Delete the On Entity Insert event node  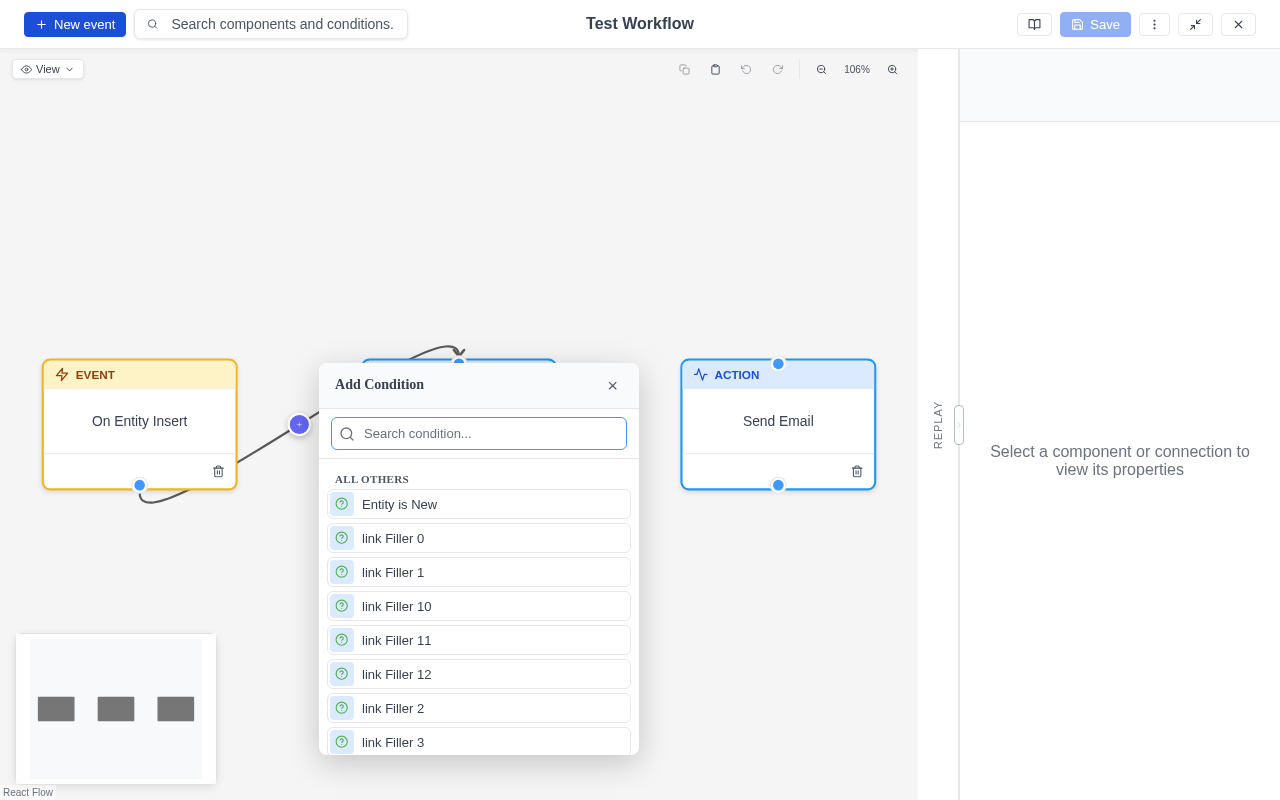(x=218, y=471)
